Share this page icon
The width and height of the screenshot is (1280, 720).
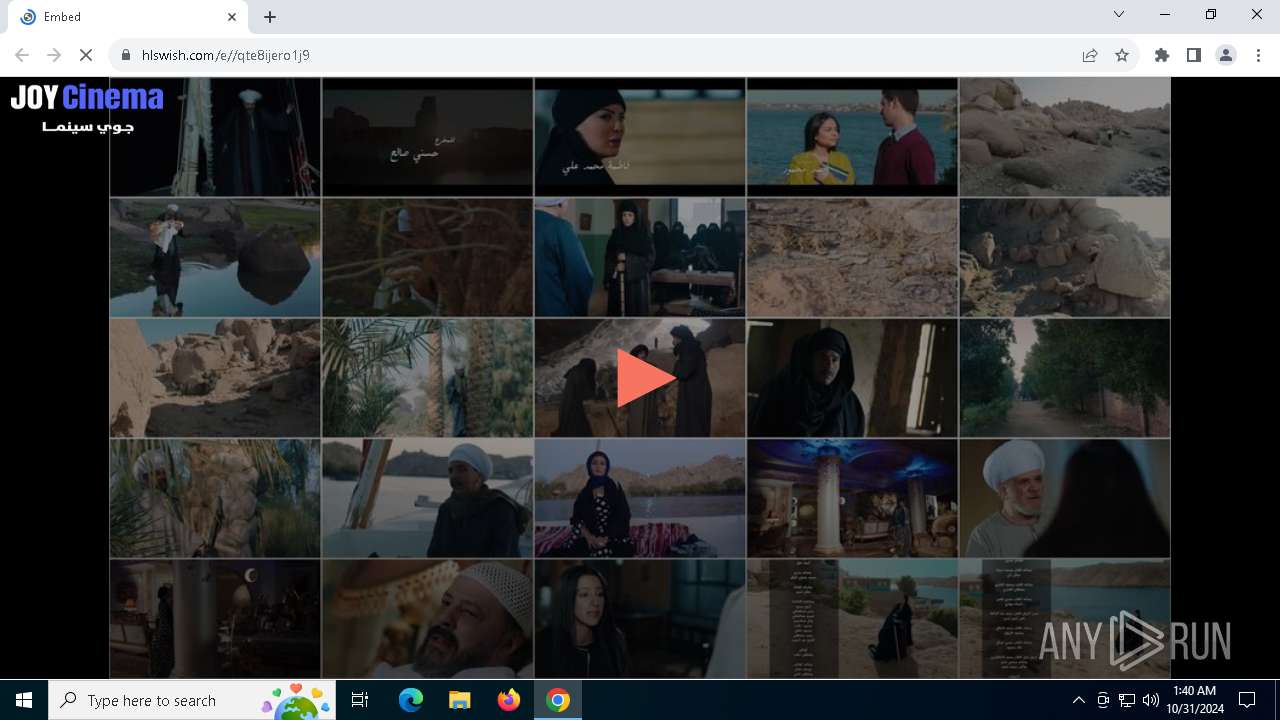click(1090, 55)
